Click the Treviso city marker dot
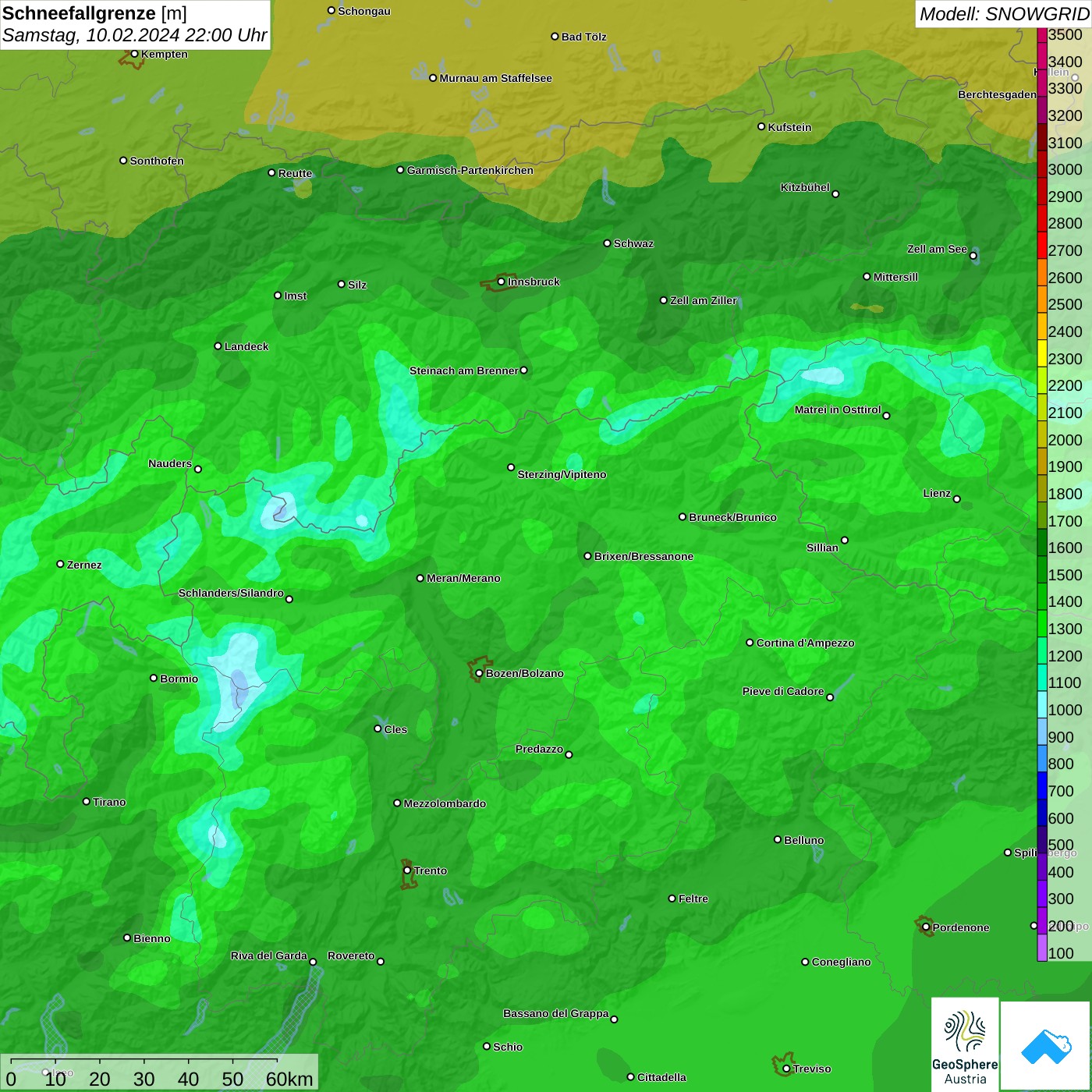Viewport: 1092px width, 1092px height. [x=786, y=1069]
